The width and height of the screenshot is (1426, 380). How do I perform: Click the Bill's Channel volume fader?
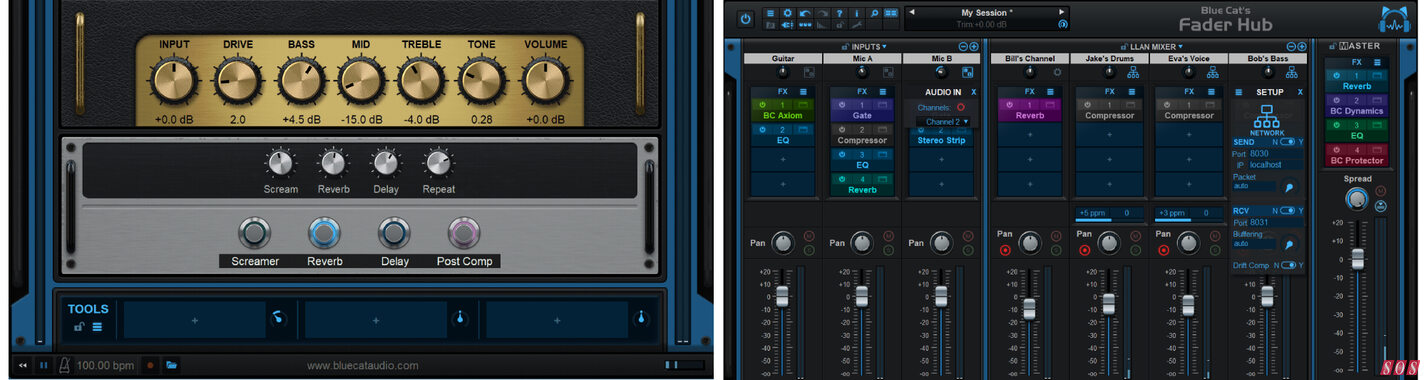pos(1030,308)
